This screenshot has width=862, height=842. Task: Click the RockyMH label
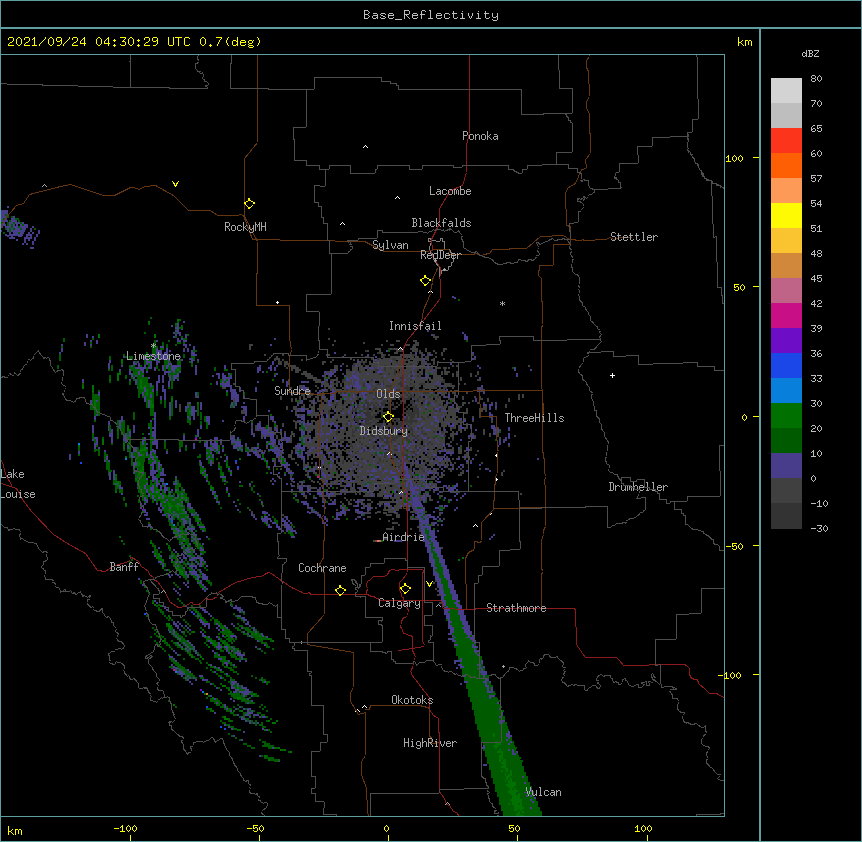click(x=245, y=227)
